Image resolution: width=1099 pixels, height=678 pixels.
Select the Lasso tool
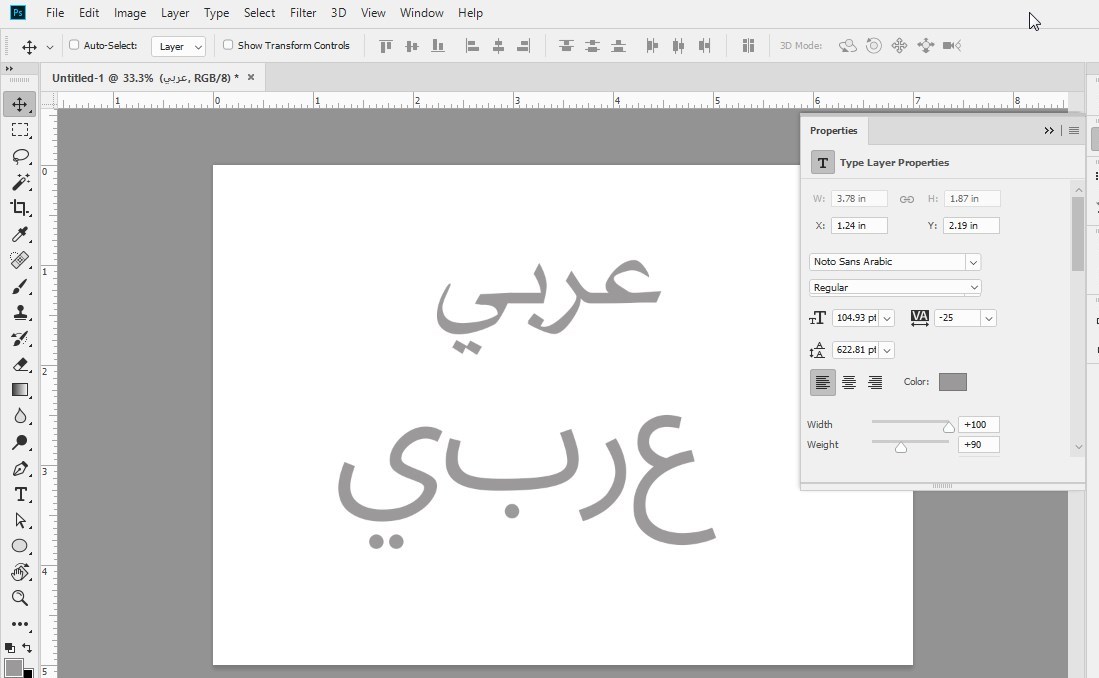click(20, 156)
